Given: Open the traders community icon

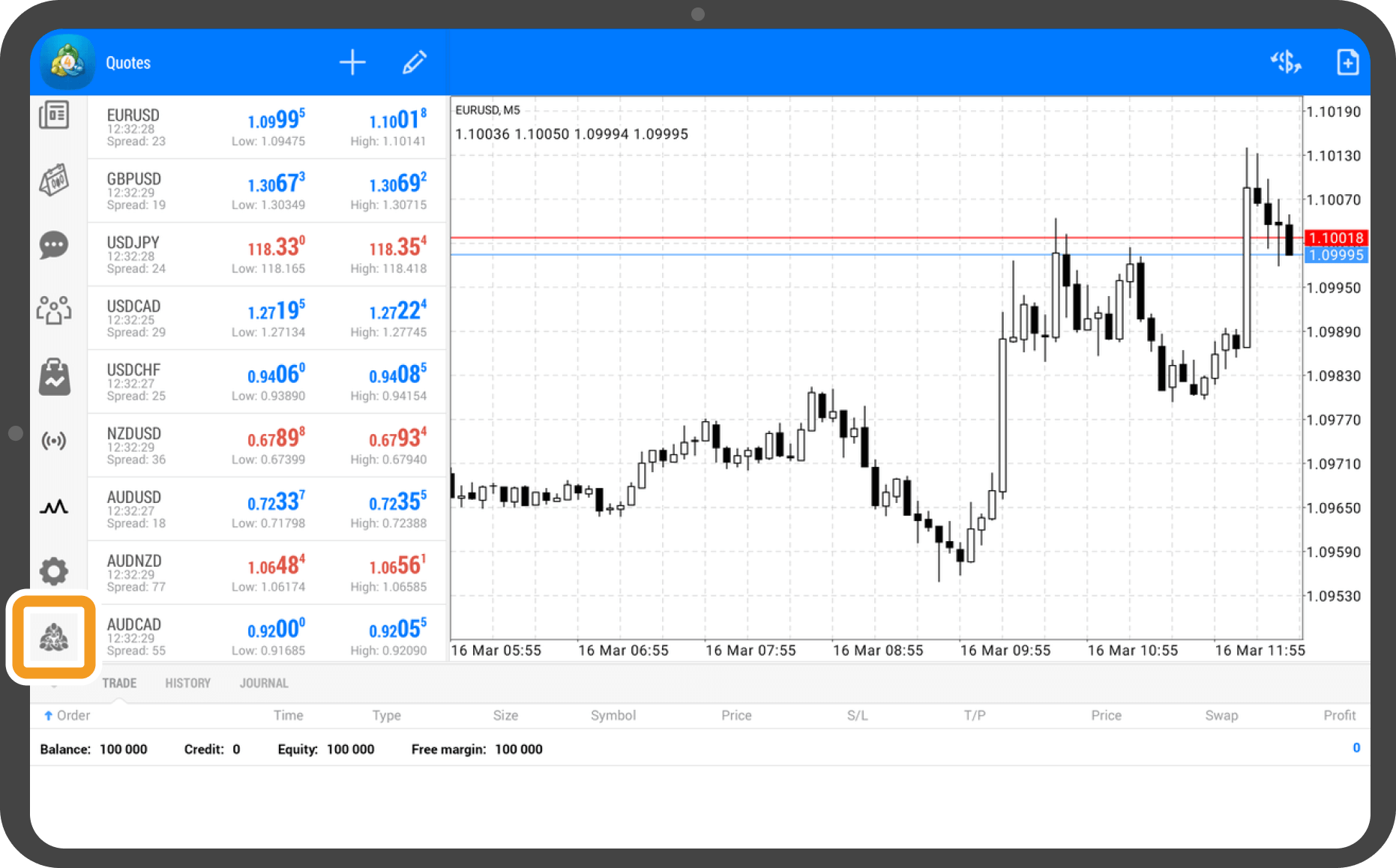Looking at the screenshot, I should point(54,310).
